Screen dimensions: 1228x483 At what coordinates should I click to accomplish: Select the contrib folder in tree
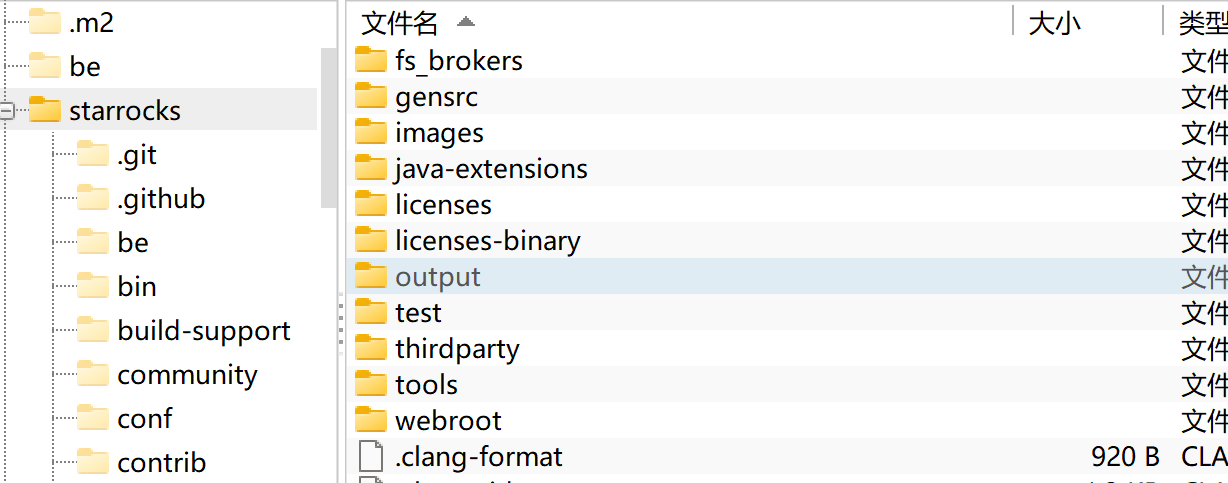162,463
